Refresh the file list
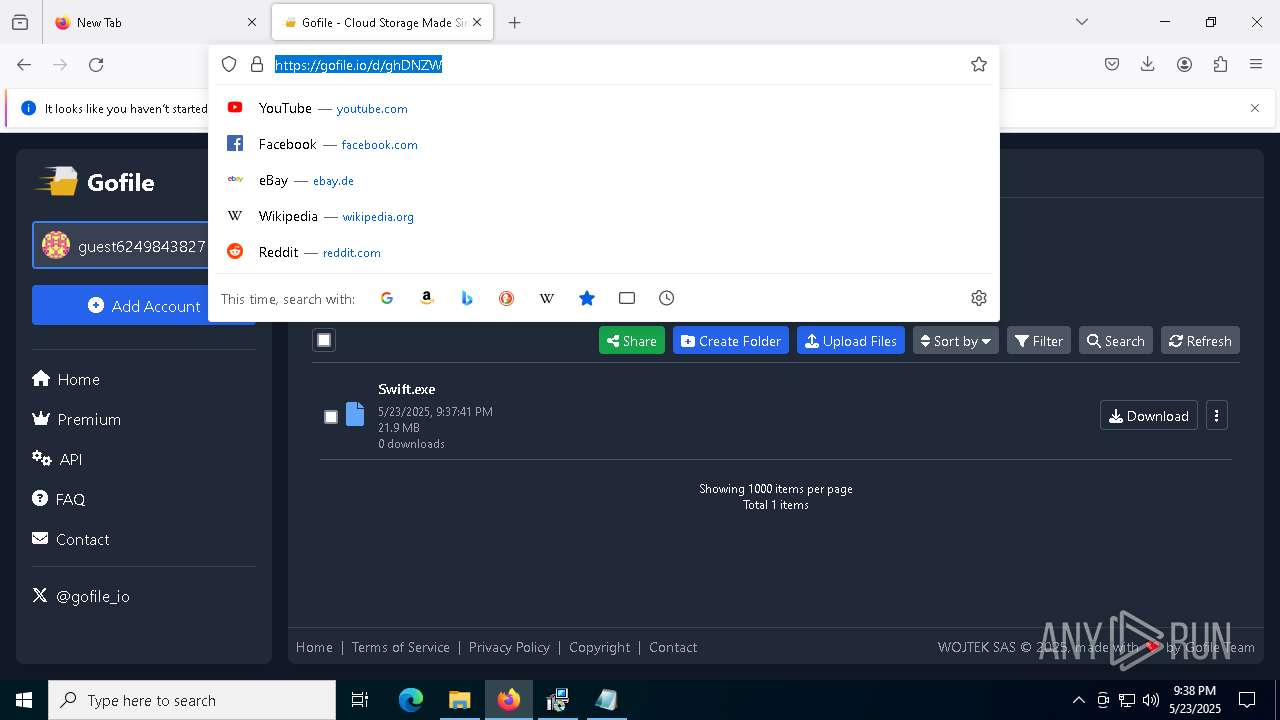The height and width of the screenshot is (720, 1280). pos(1200,341)
